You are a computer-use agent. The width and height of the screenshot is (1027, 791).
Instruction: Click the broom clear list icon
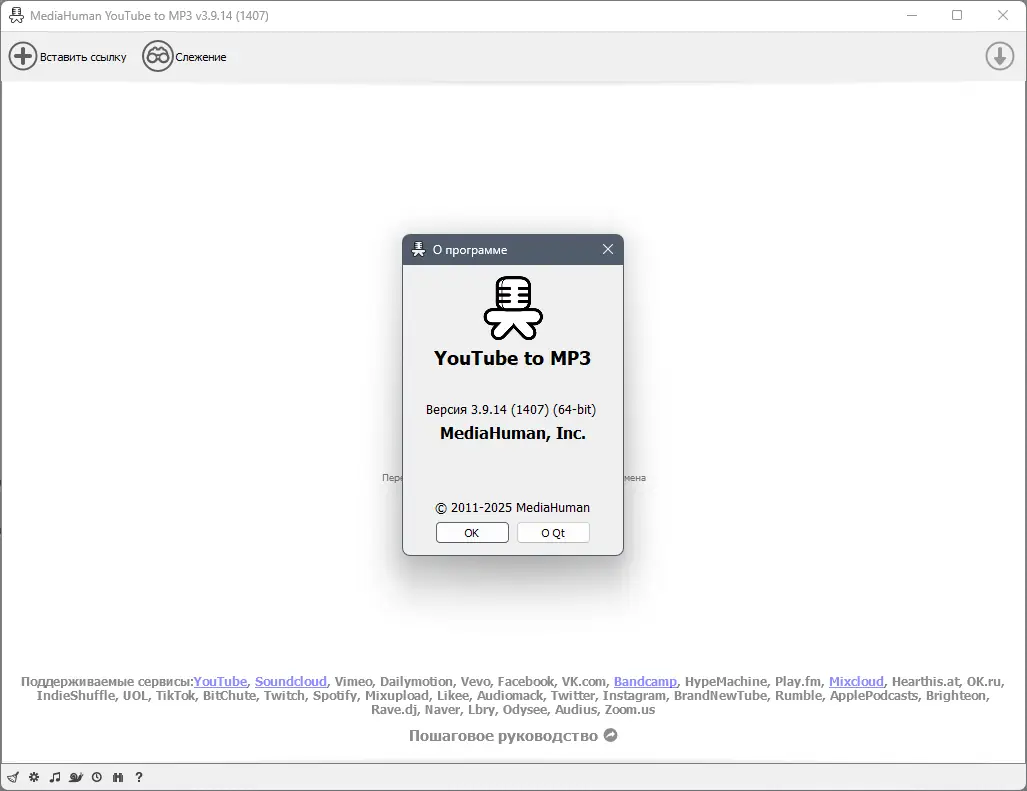click(13, 777)
